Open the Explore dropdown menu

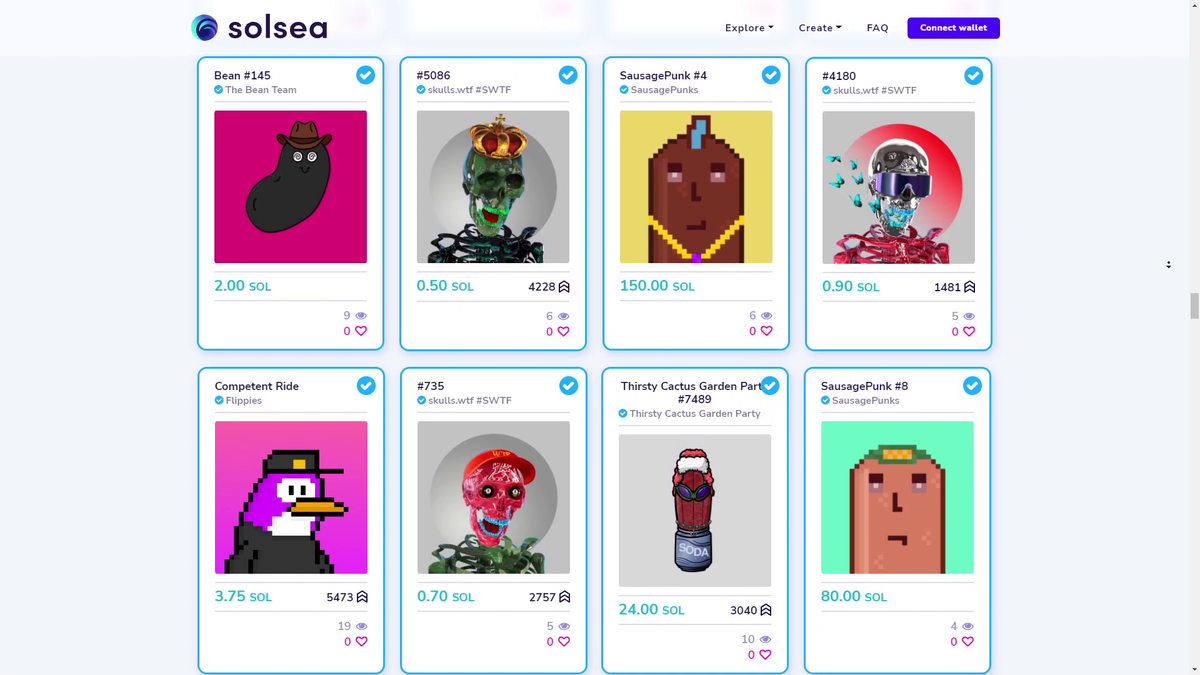tap(749, 28)
